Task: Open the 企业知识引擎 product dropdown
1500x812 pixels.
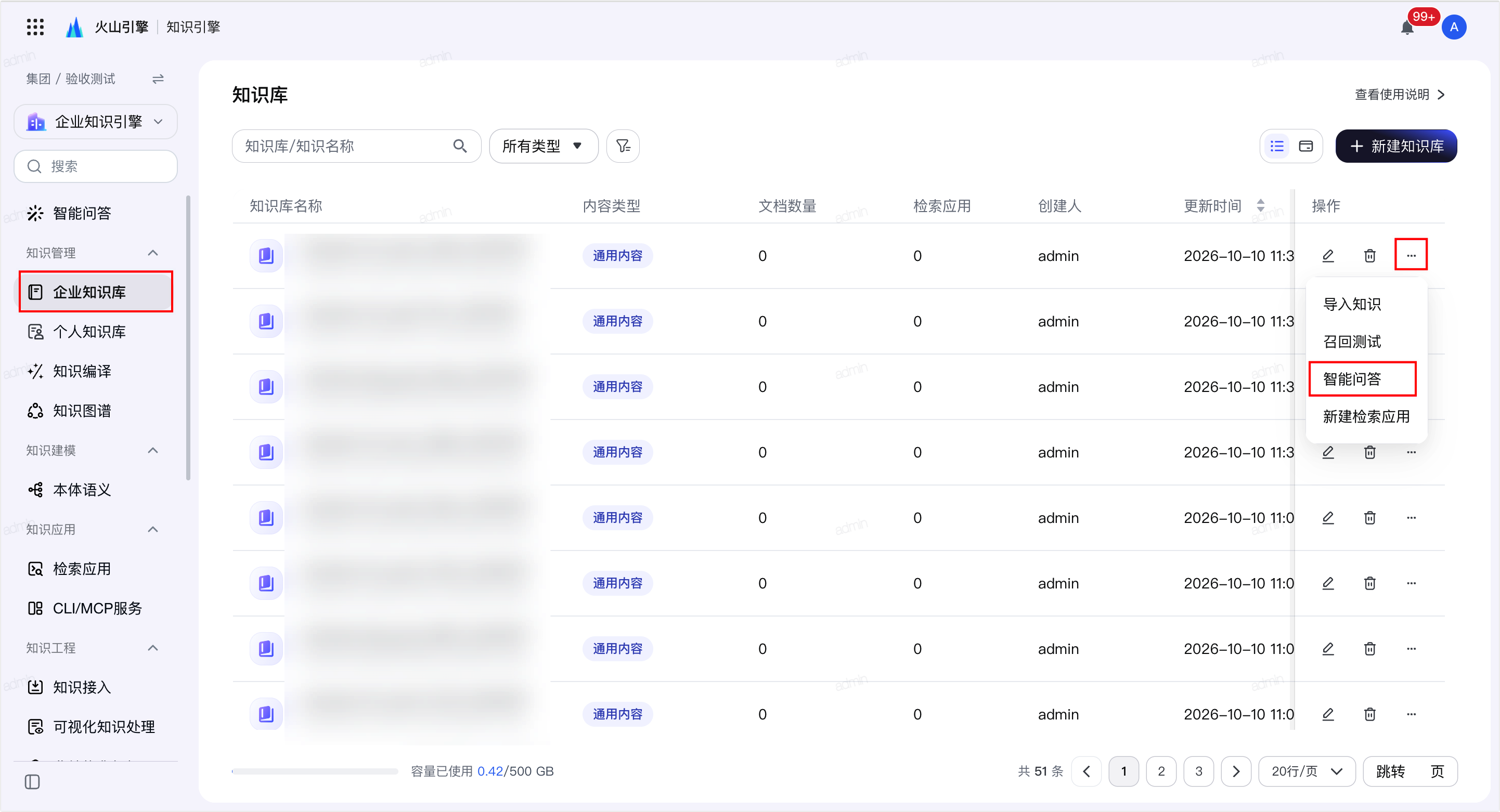Action: pyautogui.click(x=96, y=122)
